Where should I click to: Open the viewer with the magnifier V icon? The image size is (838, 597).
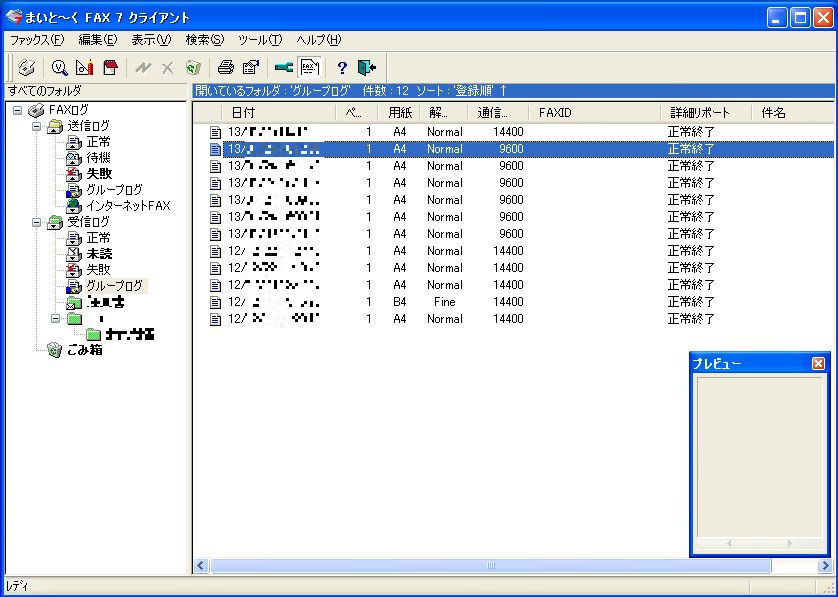(x=59, y=67)
